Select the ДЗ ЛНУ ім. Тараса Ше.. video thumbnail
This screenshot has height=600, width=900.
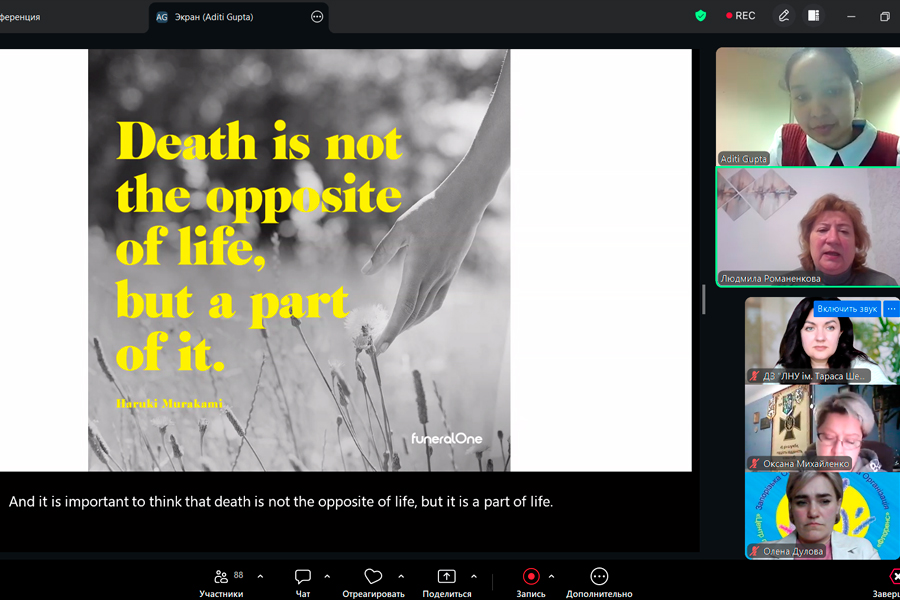pyautogui.click(x=822, y=340)
